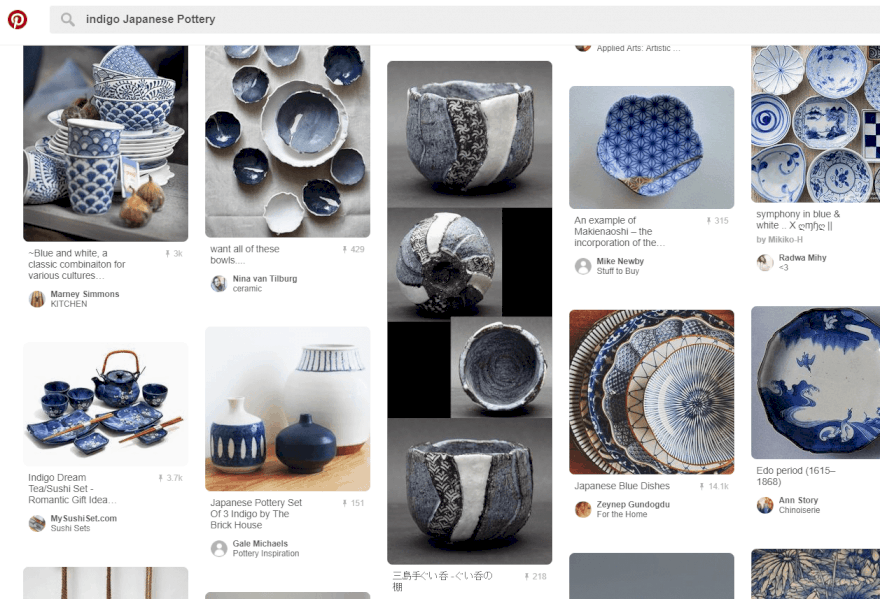Image resolution: width=880 pixels, height=599 pixels.
Task: Open the Pottery Inspiration board link
Action: click(x=266, y=554)
